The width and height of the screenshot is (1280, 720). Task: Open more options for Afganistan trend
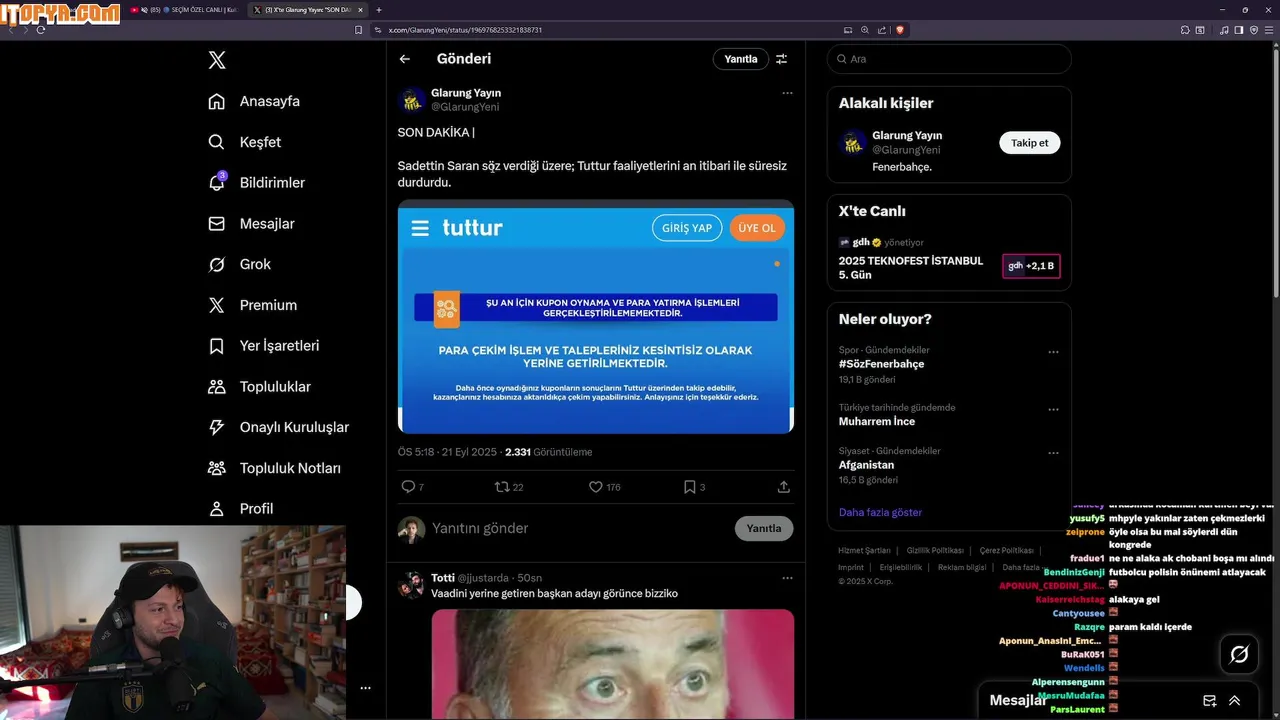point(1053,453)
